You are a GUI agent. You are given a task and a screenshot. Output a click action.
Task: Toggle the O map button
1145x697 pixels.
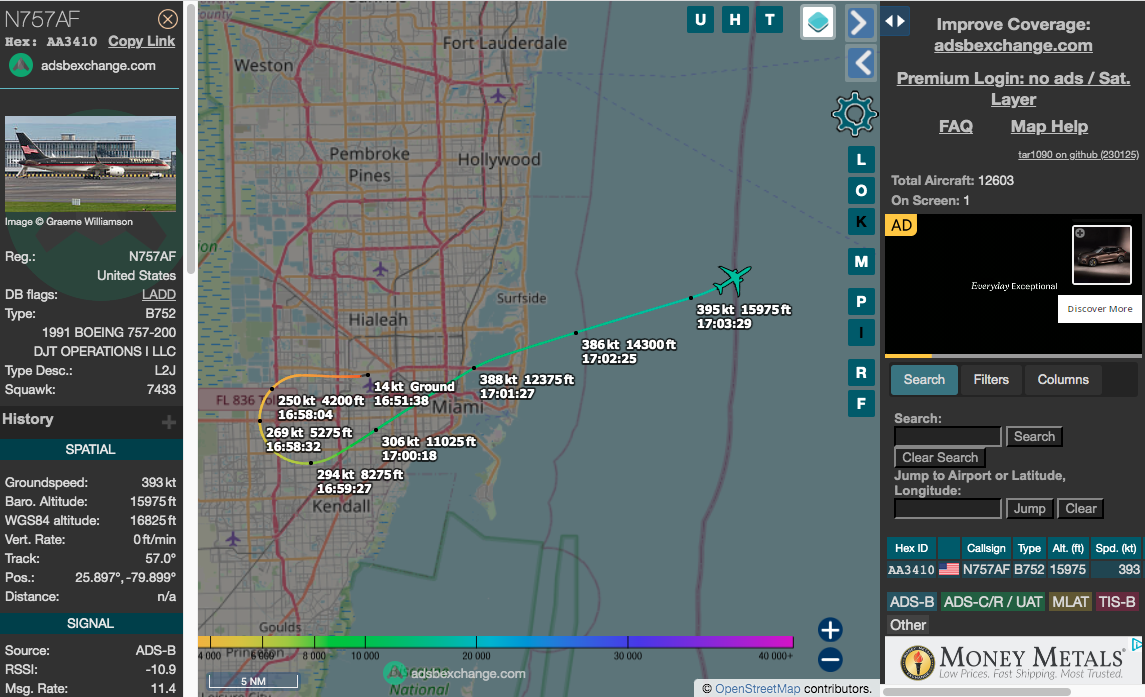tap(861, 191)
